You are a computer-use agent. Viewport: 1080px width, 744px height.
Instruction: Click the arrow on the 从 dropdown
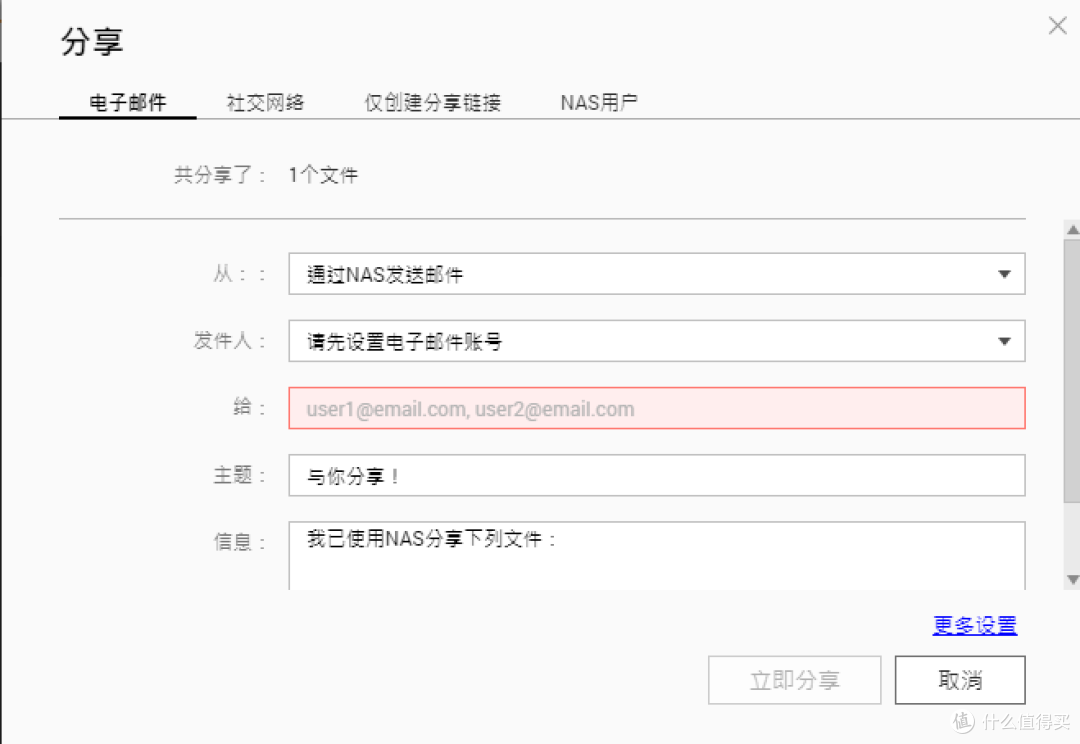point(1004,274)
